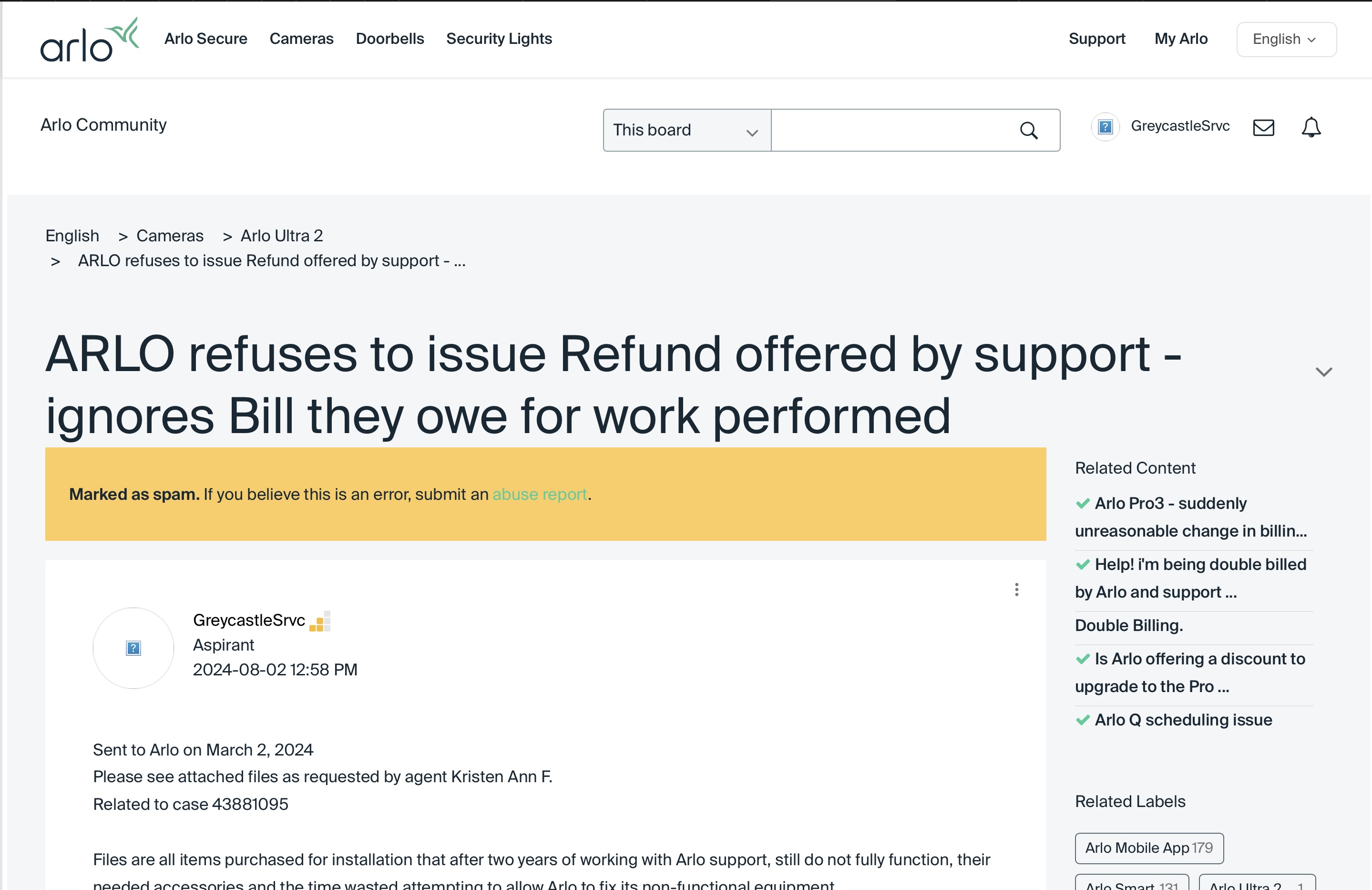Click Arlo Community home link

102,124
